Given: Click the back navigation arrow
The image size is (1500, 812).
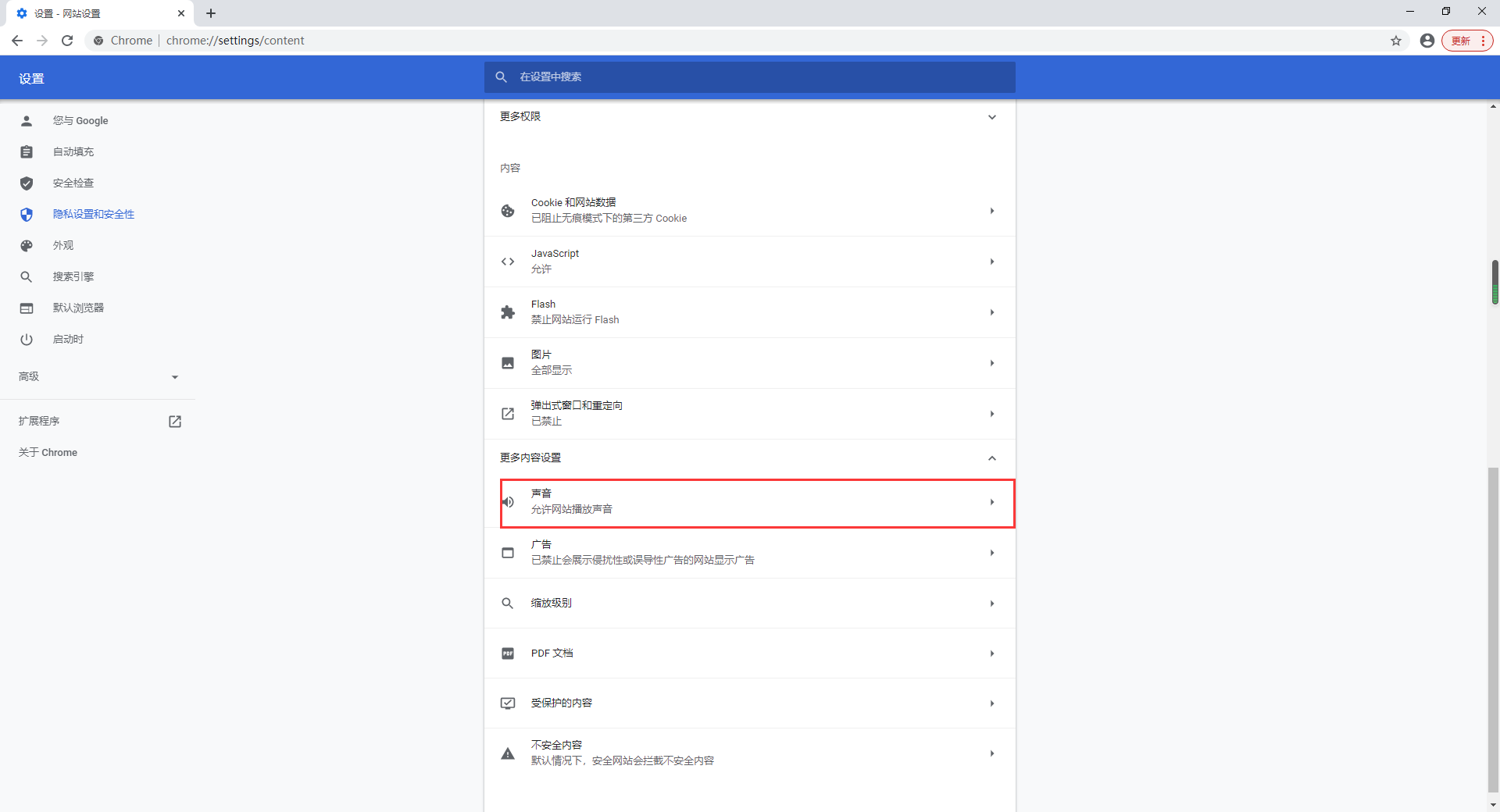Looking at the screenshot, I should 17,41.
